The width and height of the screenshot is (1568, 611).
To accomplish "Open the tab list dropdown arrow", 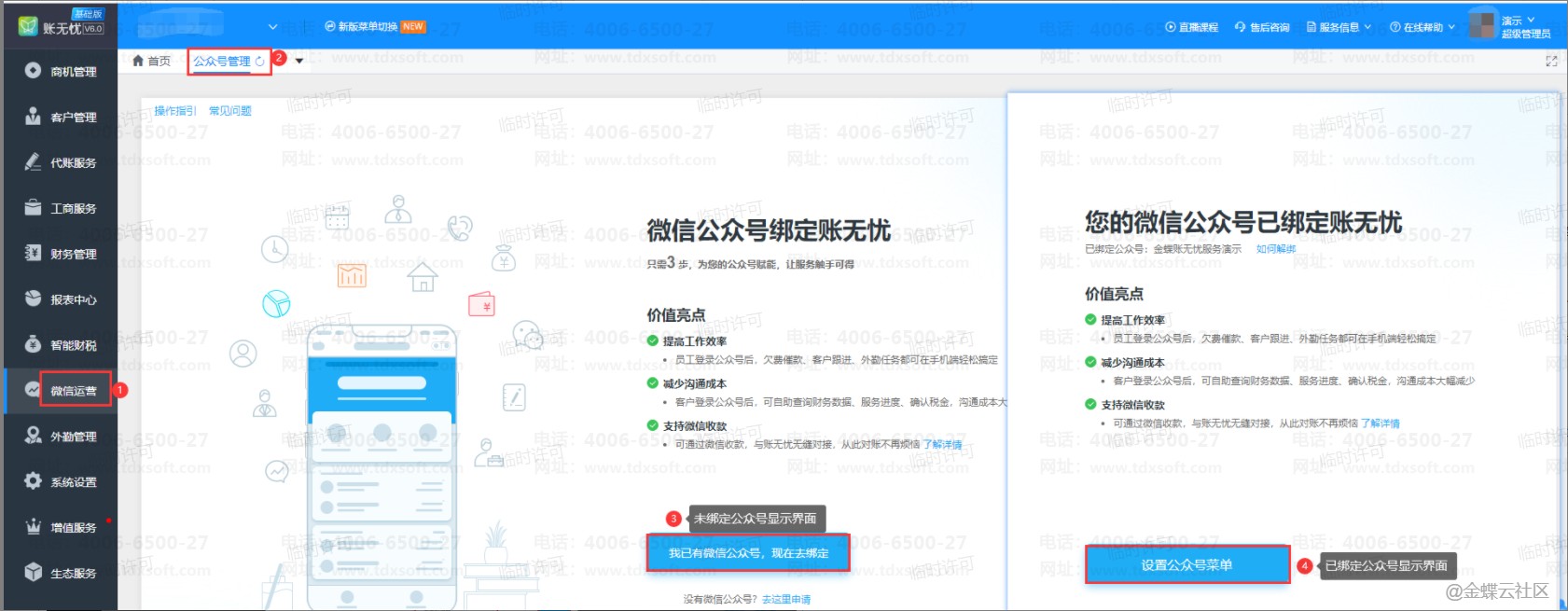I will 299,62.
